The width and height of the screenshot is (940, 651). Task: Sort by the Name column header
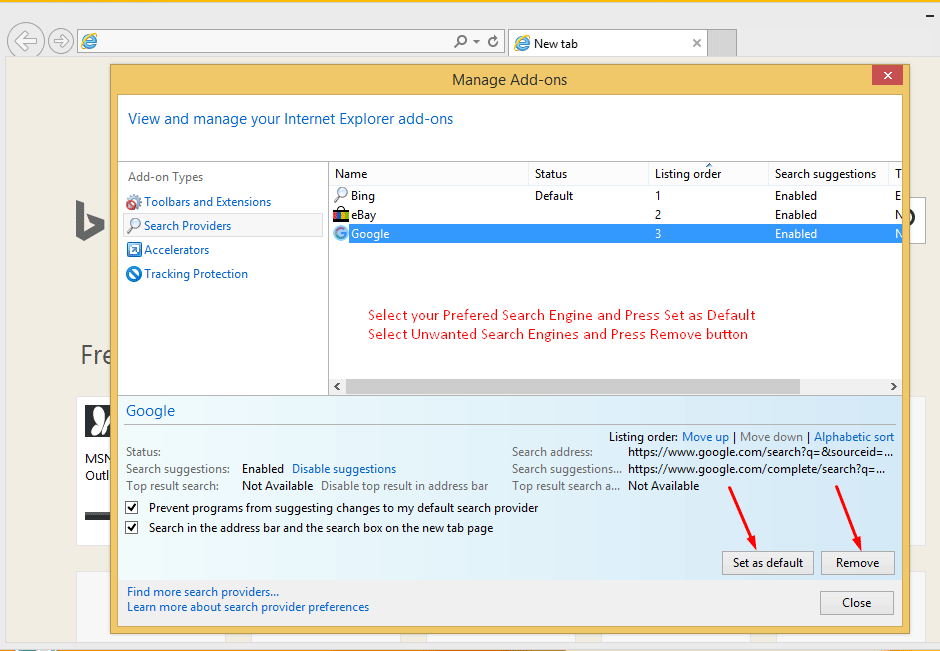429,174
